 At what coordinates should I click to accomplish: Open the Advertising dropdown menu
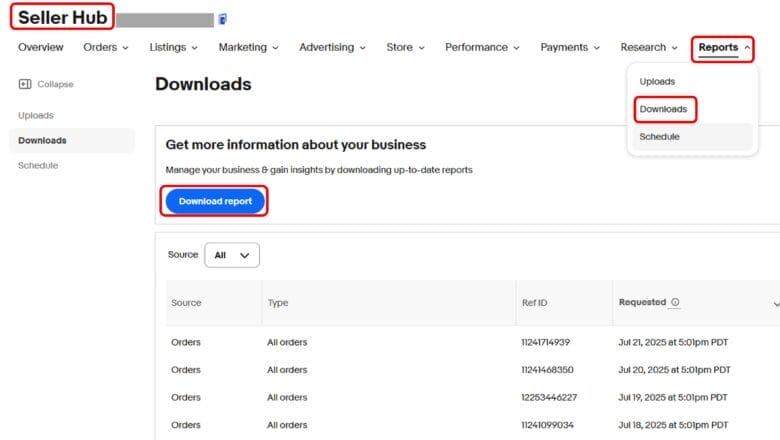click(x=332, y=47)
